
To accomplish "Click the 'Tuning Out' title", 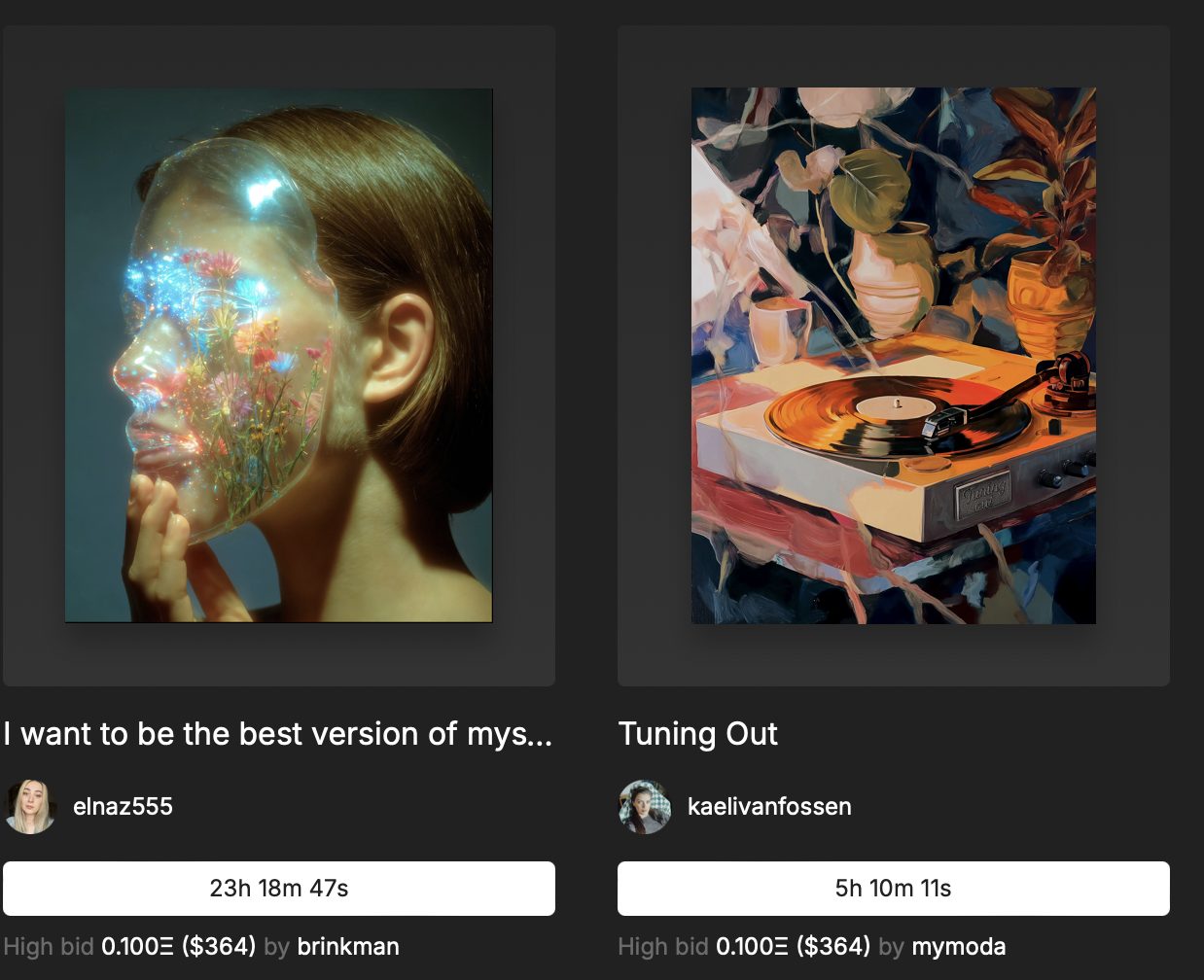I will coord(697,733).
